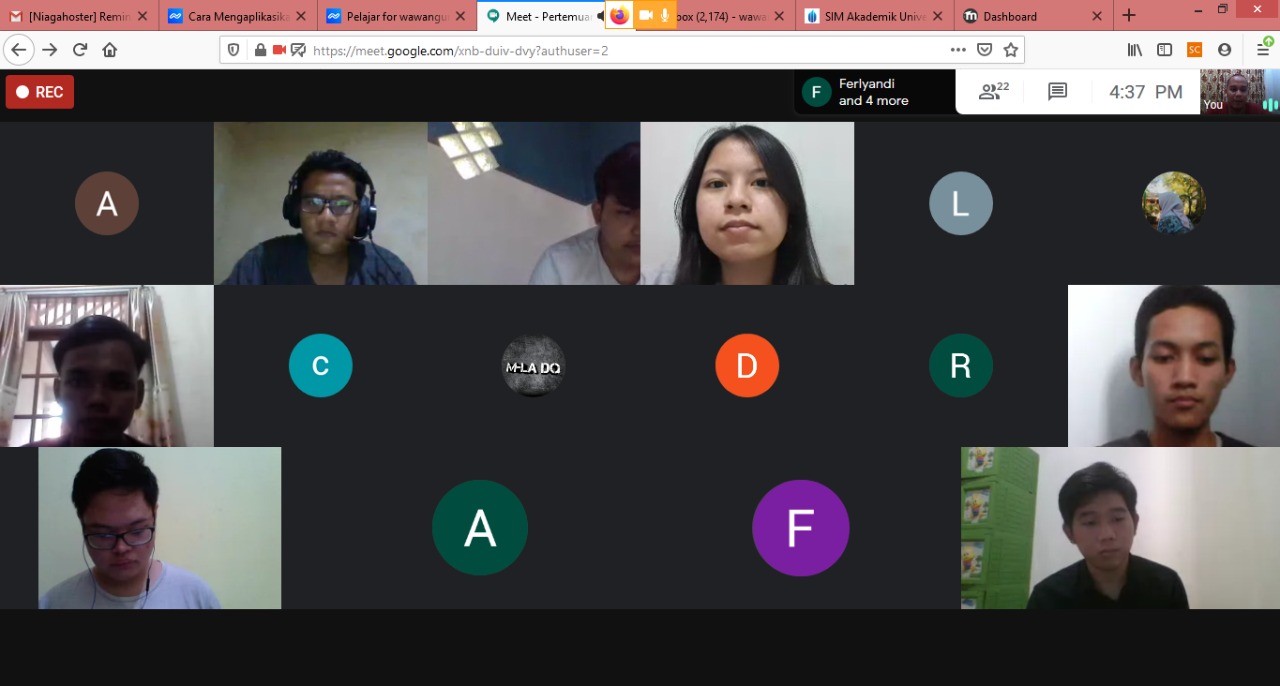Save page to Pocket

pos(985,50)
